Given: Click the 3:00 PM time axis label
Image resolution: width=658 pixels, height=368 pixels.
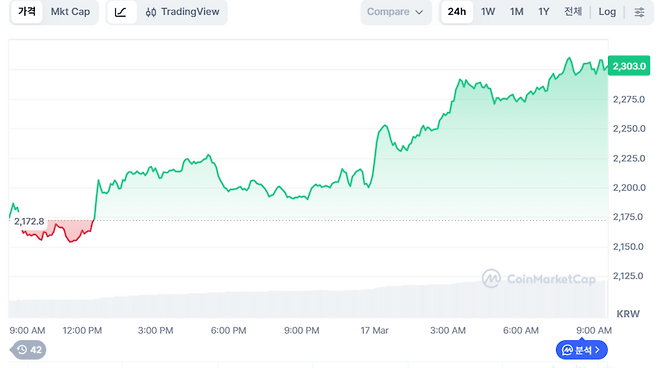Looking at the screenshot, I should (x=156, y=331).
